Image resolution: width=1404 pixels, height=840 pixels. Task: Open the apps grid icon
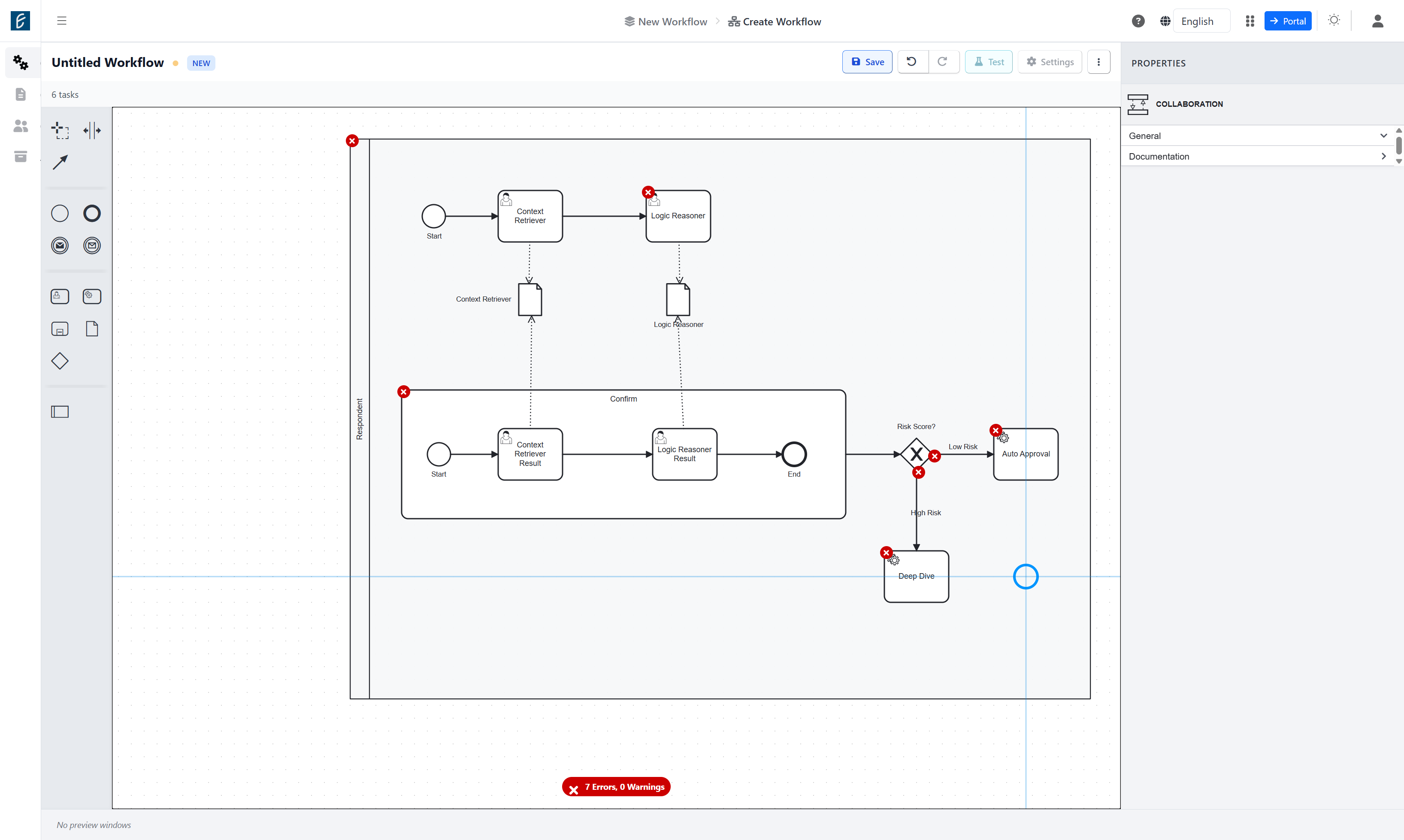[1250, 21]
